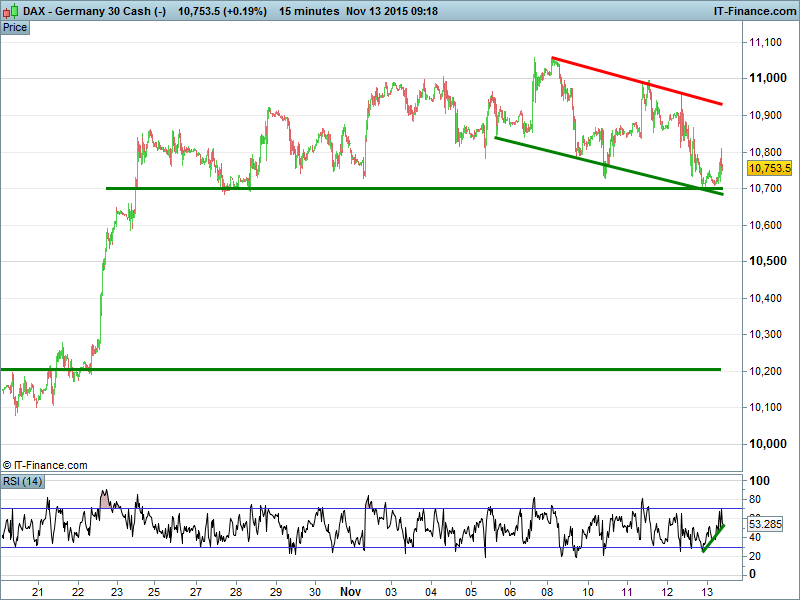800x600 pixels.
Task: Click the shaded RSI overbought peak near 23
Action: 105,498
